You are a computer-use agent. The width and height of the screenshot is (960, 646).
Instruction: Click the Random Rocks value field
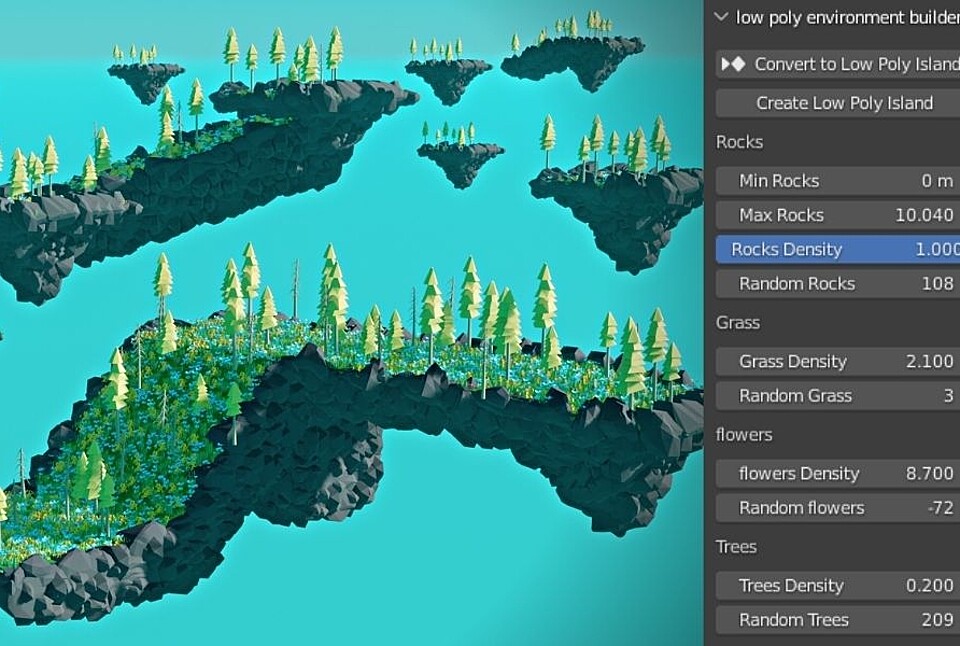point(837,283)
